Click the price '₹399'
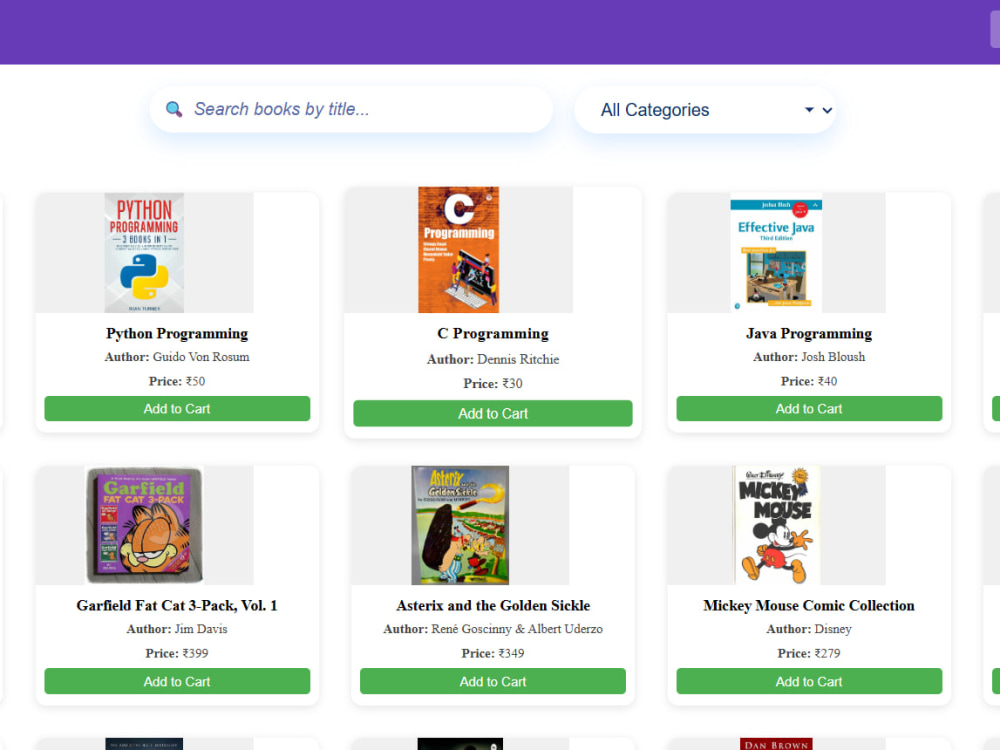 [196, 653]
